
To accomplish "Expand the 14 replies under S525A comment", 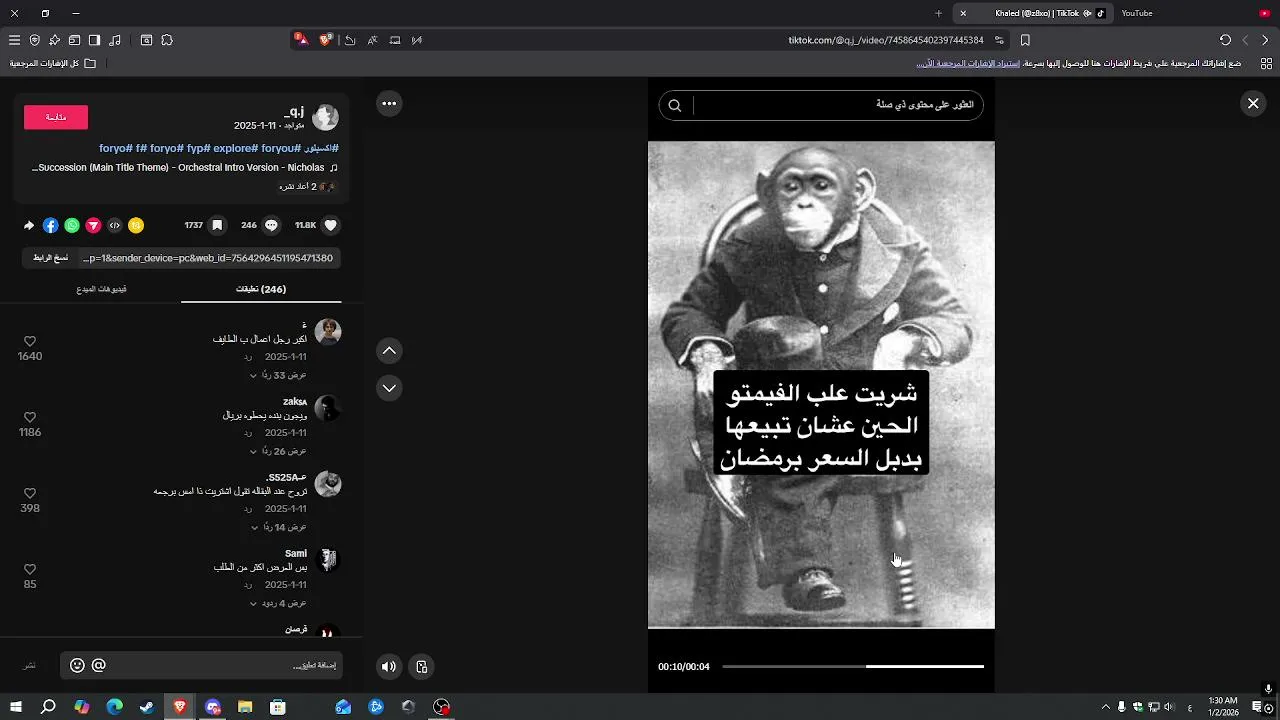I will pyautogui.click(x=278, y=527).
